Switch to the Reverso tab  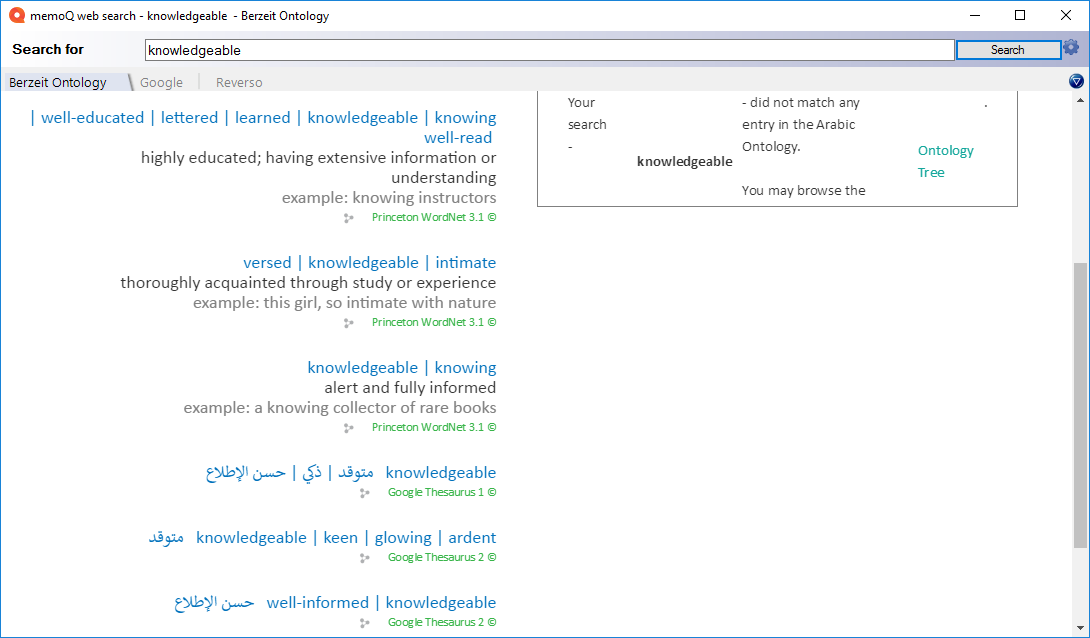pyautogui.click(x=239, y=82)
